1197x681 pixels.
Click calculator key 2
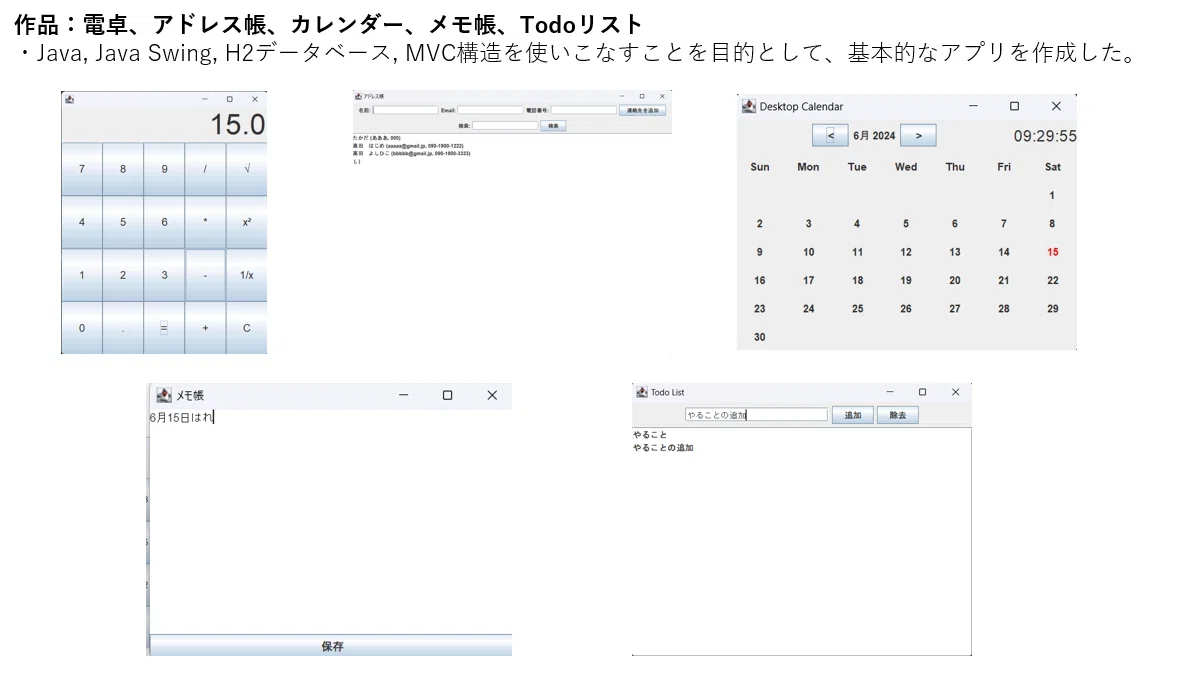tap(123, 275)
